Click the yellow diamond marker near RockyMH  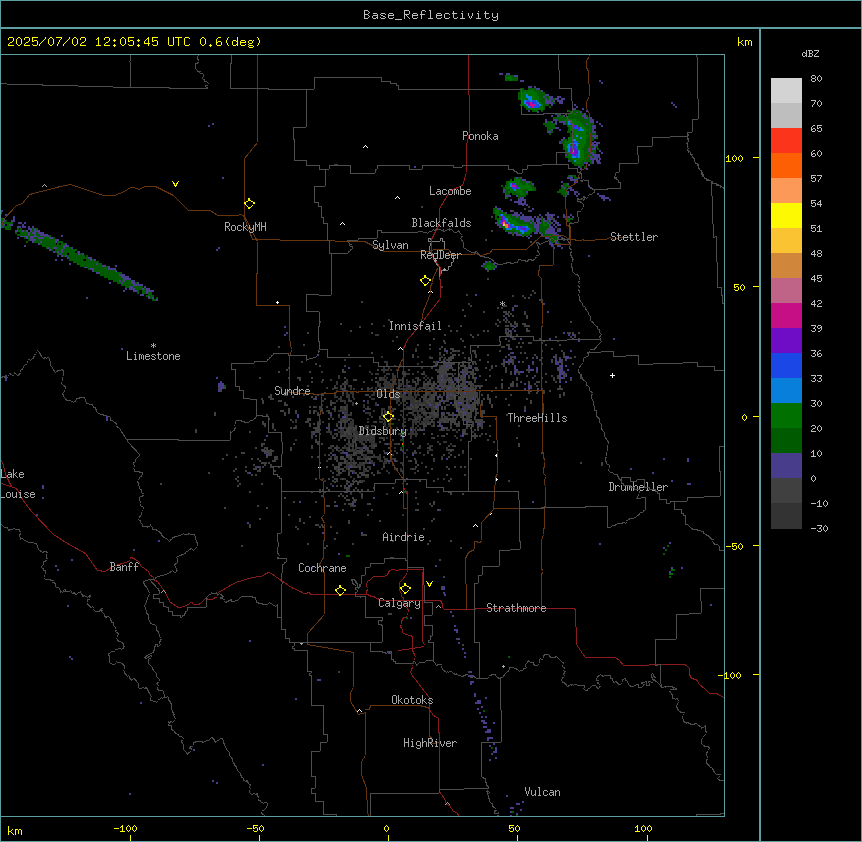coord(249,203)
